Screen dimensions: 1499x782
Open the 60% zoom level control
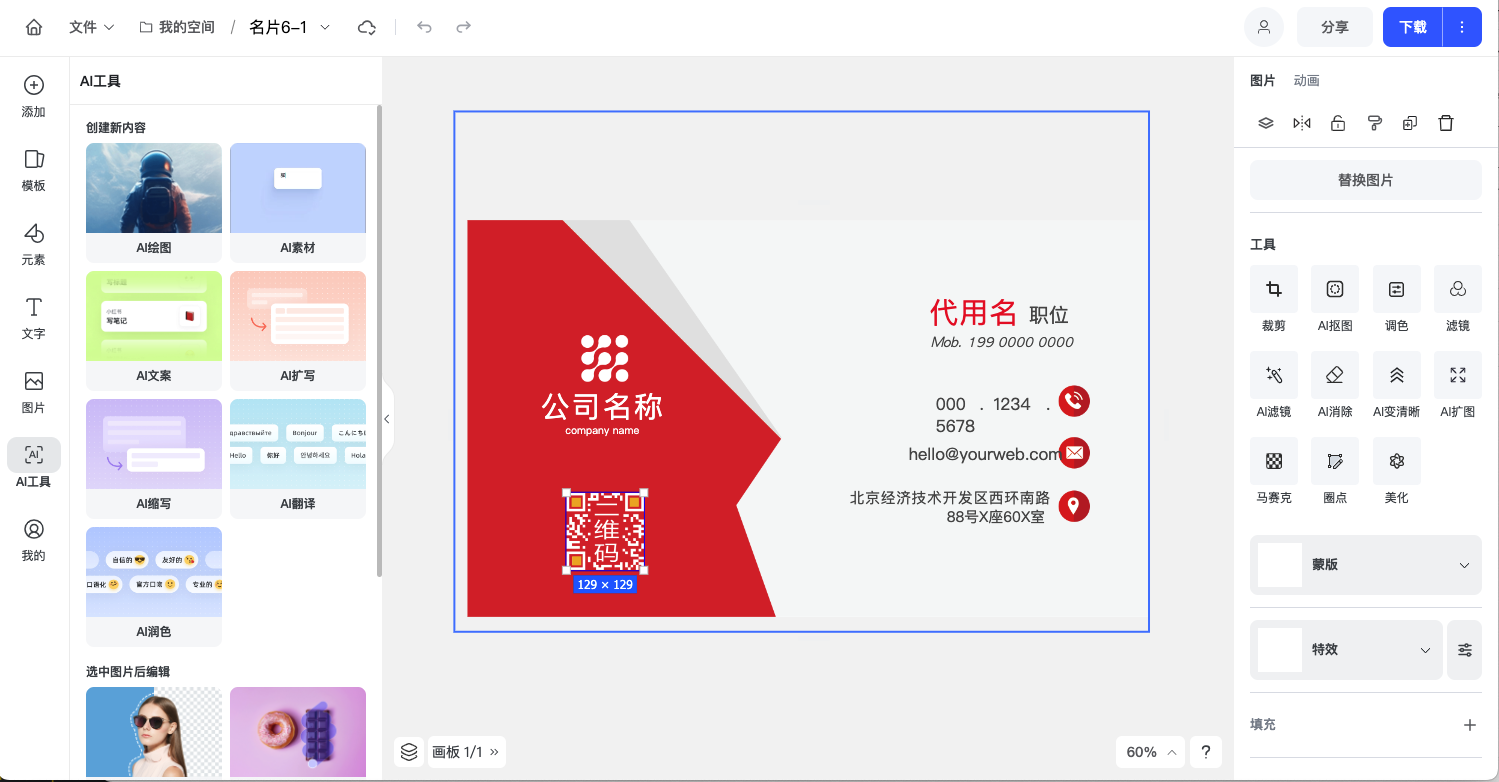[x=1149, y=751]
